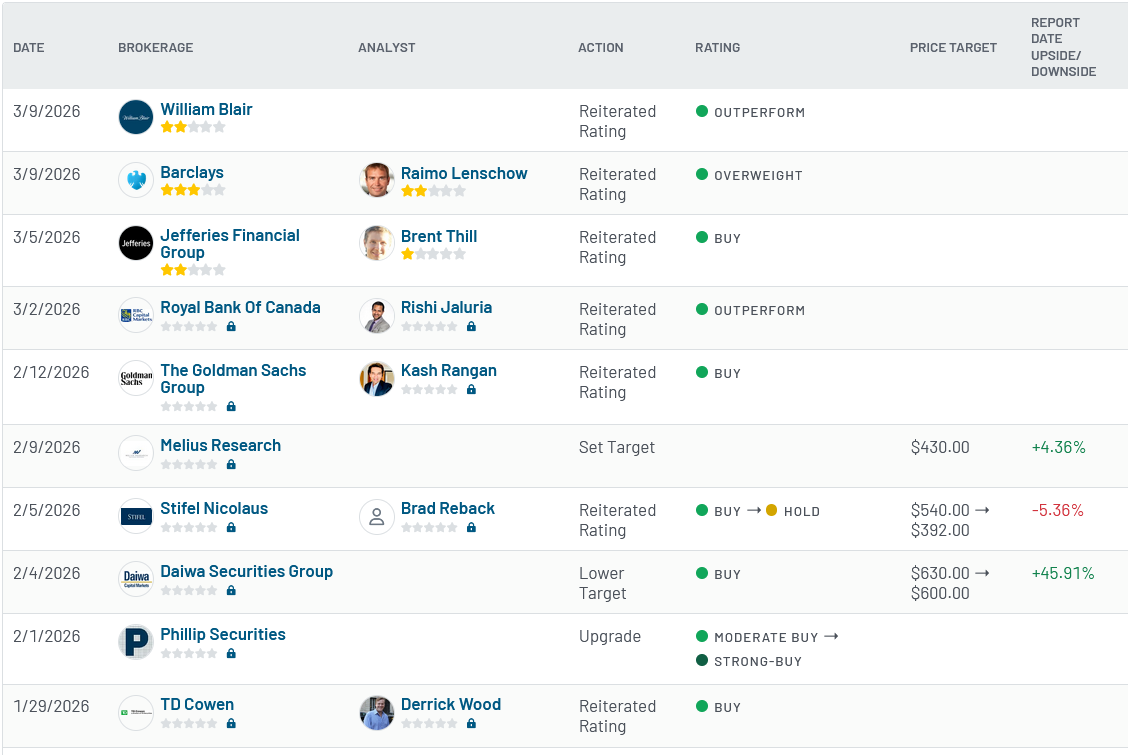Open The Goldman Sachs Group link

click(x=233, y=379)
